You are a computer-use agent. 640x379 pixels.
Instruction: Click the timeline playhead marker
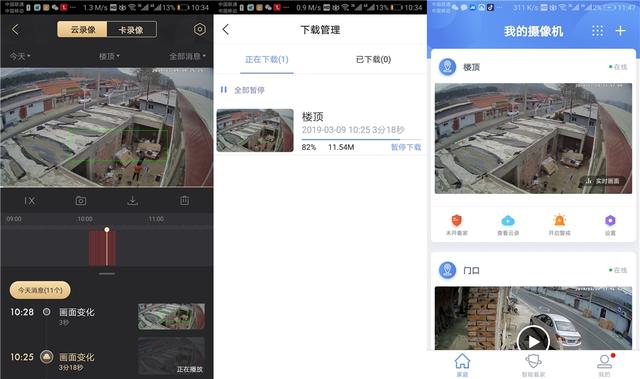click(107, 230)
